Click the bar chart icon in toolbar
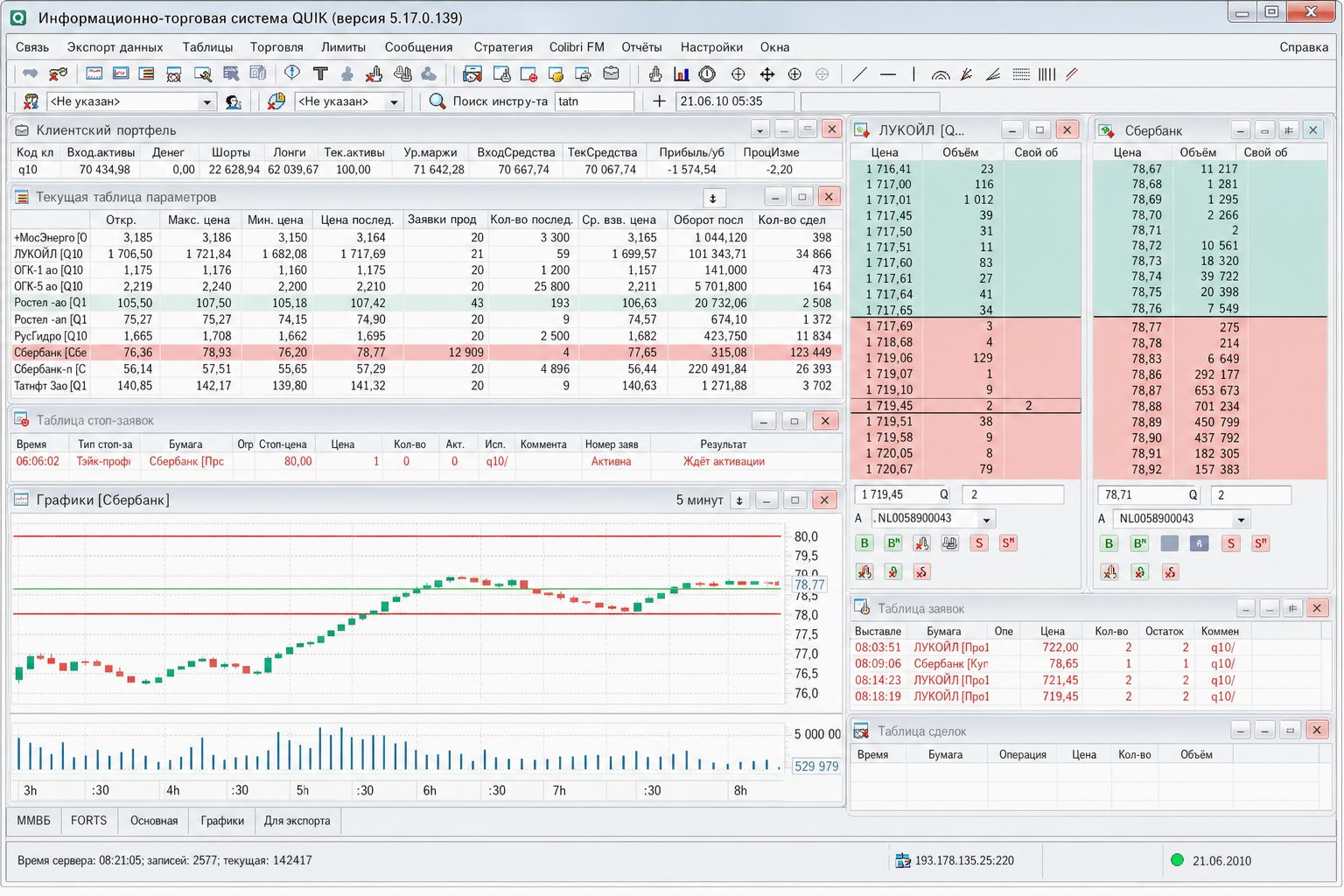 pos(681,74)
